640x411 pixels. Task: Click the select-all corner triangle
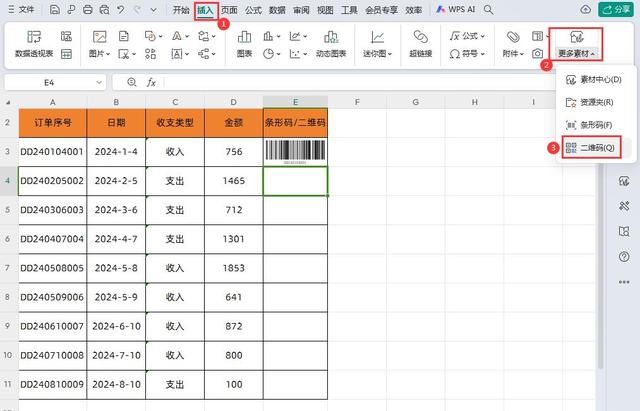coord(8,102)
